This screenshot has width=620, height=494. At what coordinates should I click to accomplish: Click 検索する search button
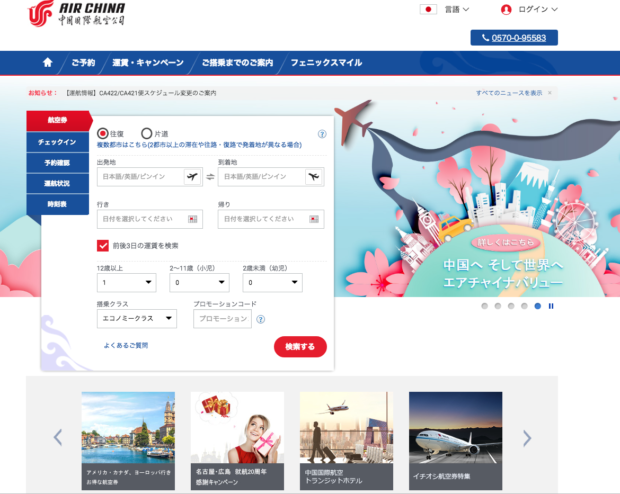click(x=300, y=347)
